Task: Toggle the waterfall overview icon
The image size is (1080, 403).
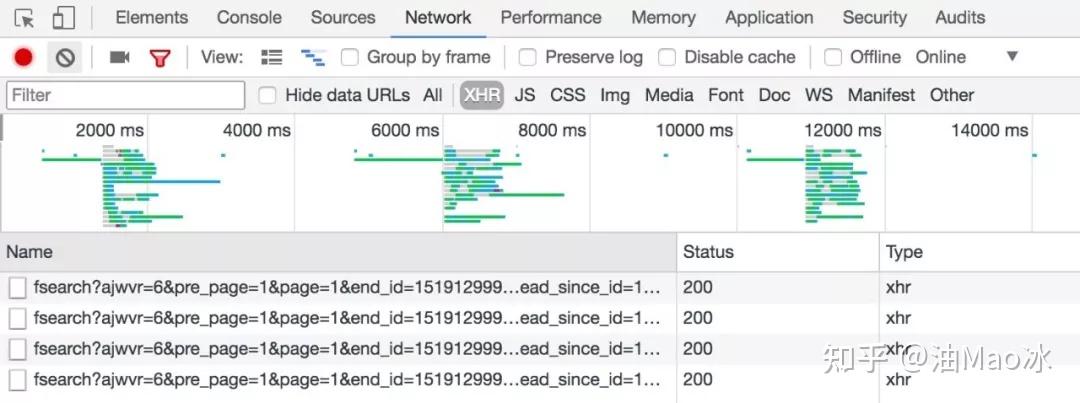Action: pyautogui.click(x=313, y=57)
